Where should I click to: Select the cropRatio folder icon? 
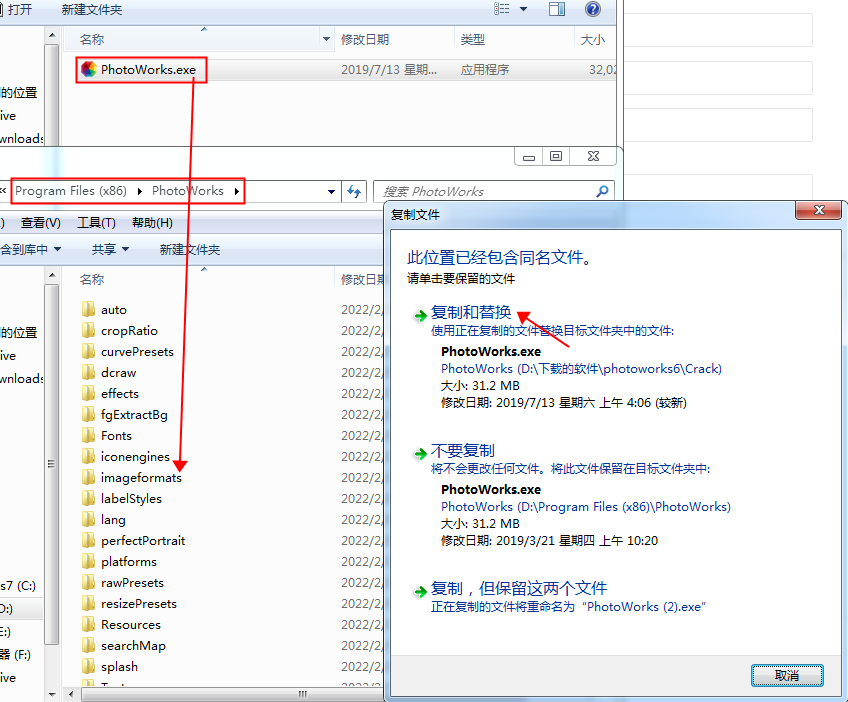[x=89, y=330]
